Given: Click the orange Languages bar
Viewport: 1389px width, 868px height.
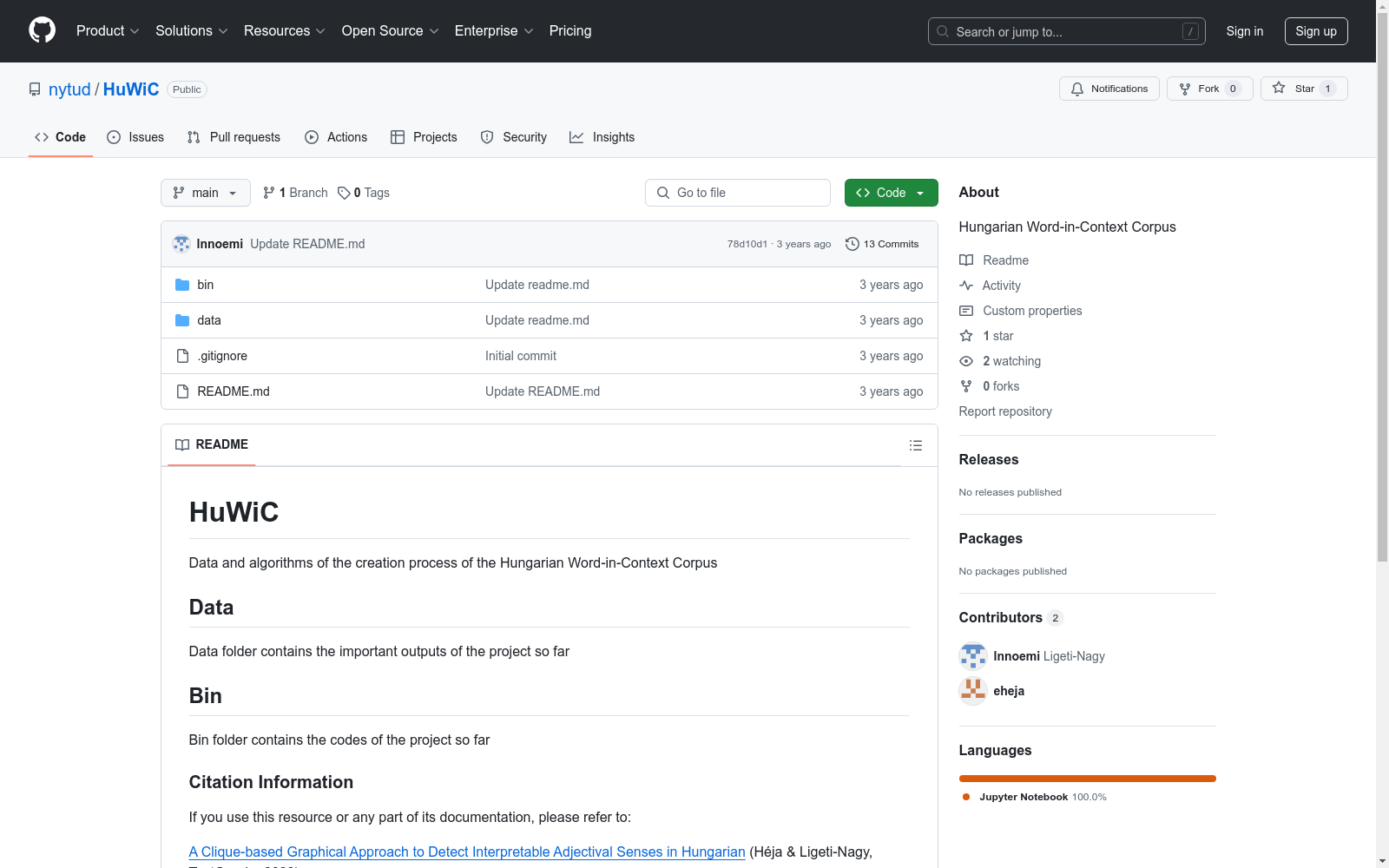Looking at the screenshot, I should (1087, 779).
